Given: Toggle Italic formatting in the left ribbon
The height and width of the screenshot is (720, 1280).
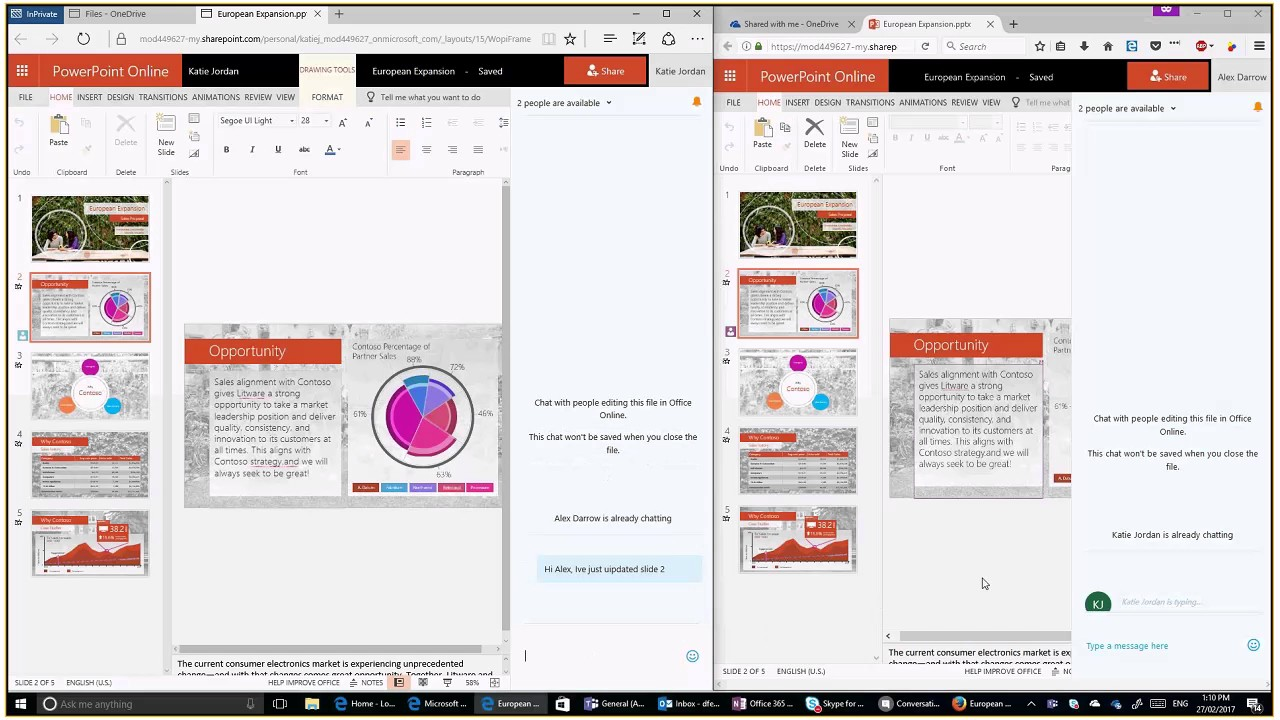Looking at the screenshot, I should [252, 150].
